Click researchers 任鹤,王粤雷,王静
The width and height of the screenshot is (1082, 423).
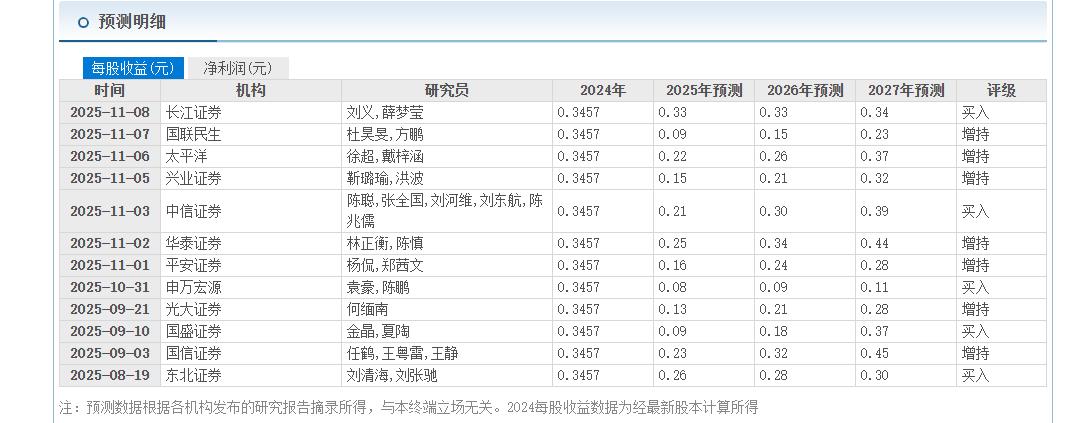tap(402, 354)
